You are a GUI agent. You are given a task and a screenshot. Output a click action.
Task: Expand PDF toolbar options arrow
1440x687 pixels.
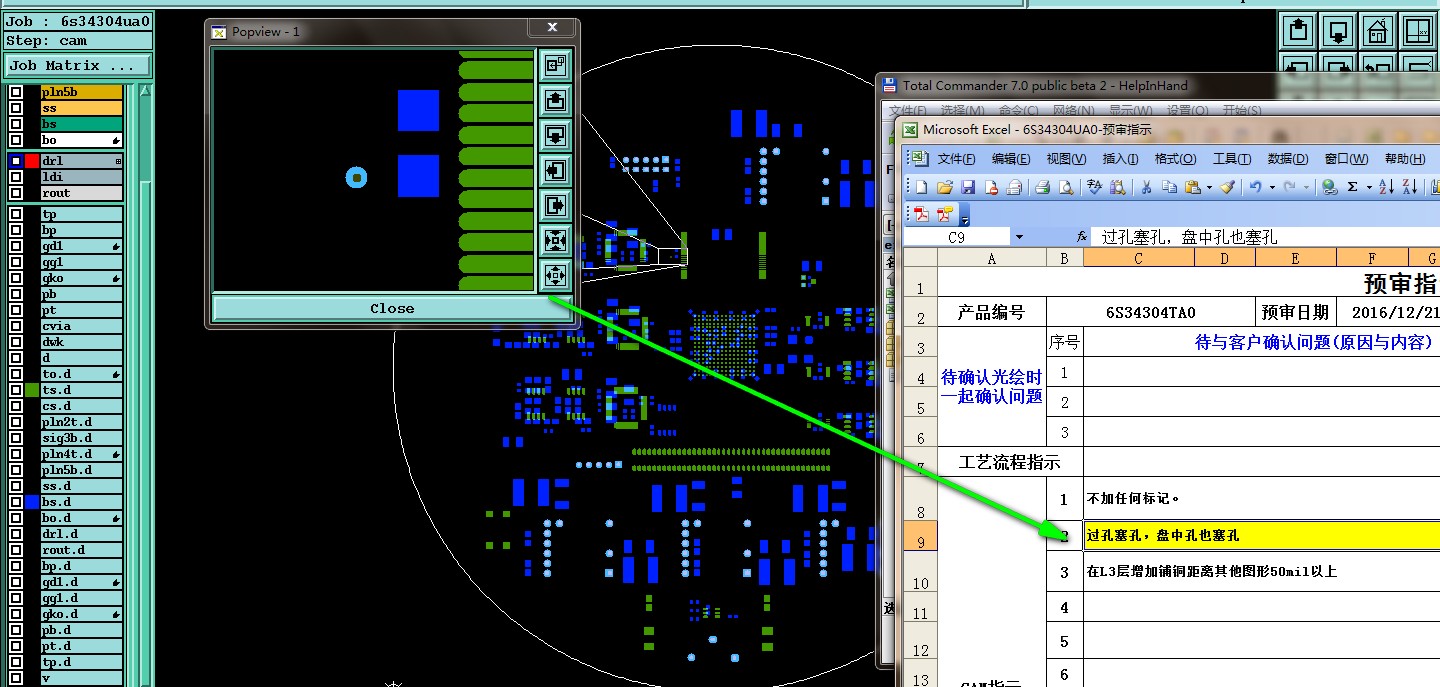point(964,214)
